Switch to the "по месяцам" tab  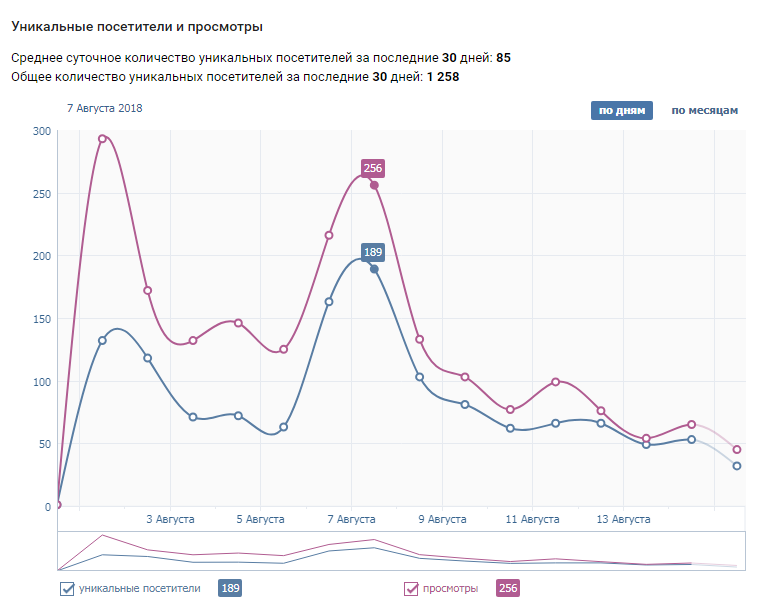tap(704, 110)
